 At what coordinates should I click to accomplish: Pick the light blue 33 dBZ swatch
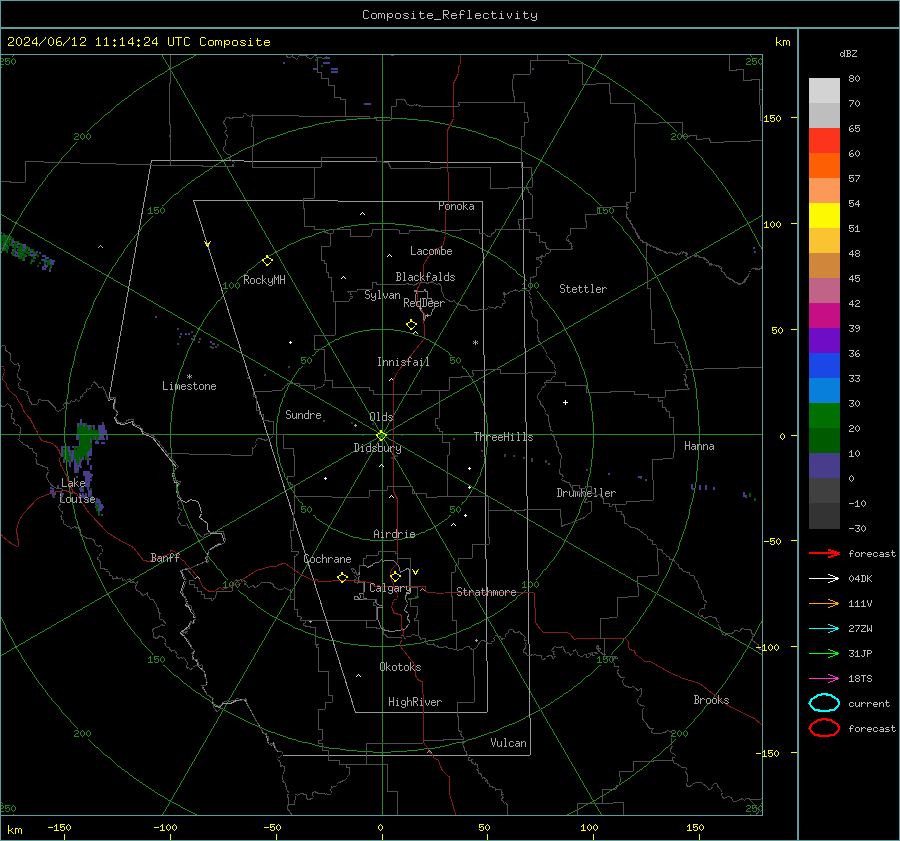click(x=824, y=390)
